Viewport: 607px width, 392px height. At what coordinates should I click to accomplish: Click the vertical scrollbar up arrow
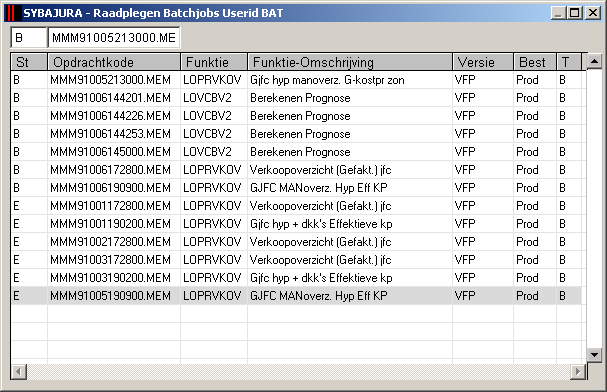(x=594, y=61)
